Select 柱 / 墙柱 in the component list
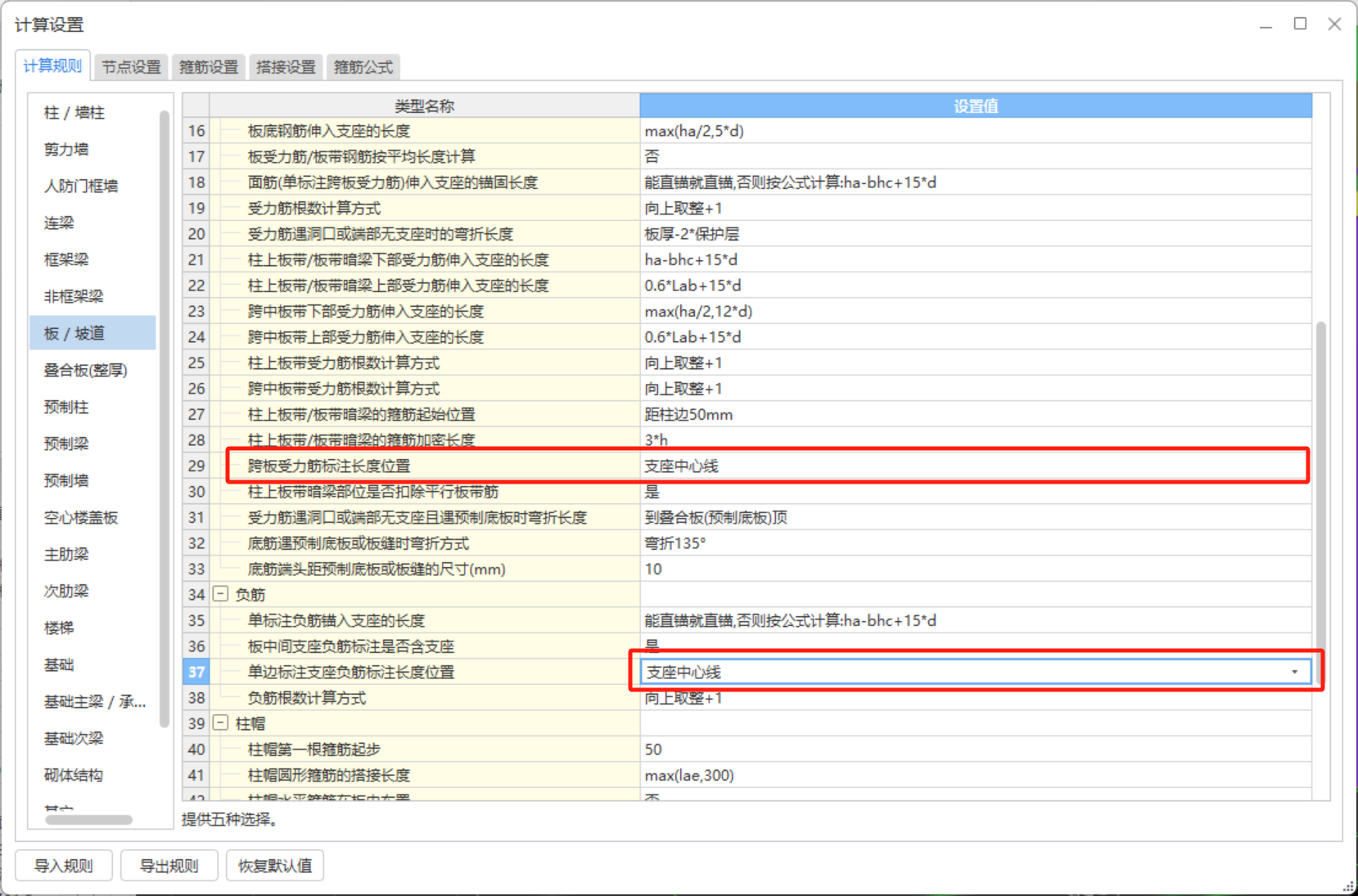Viewport: 1358px width, 896px height. point(92,112)
